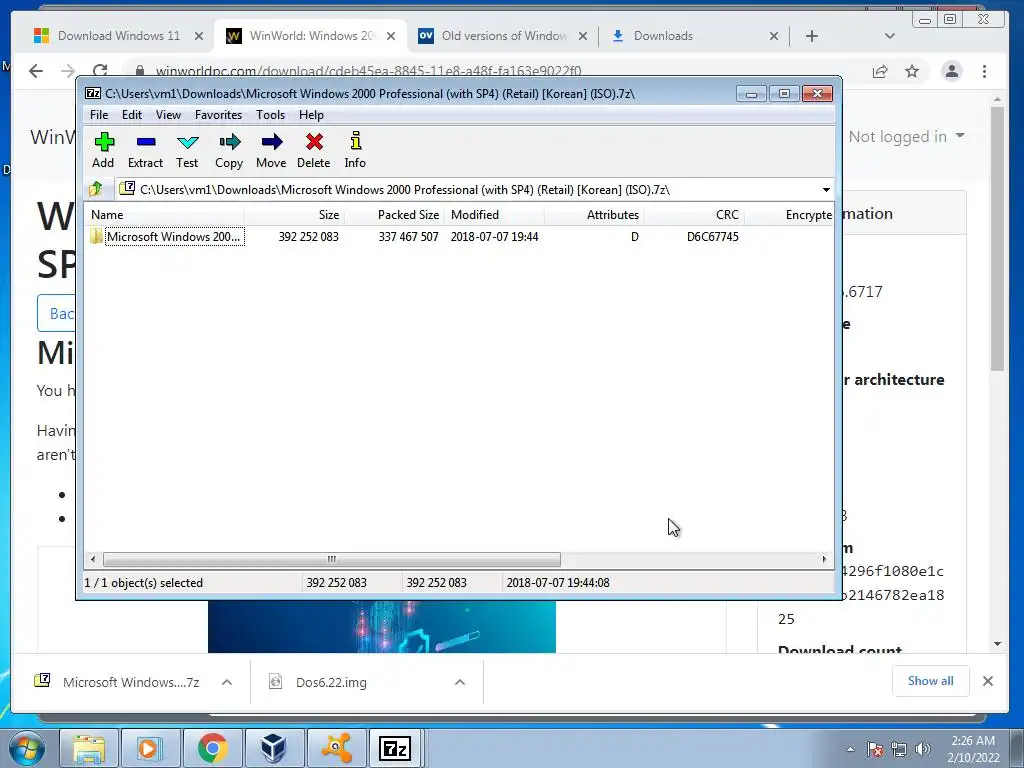Show hidden tray icons arrow

coord(850,749)
